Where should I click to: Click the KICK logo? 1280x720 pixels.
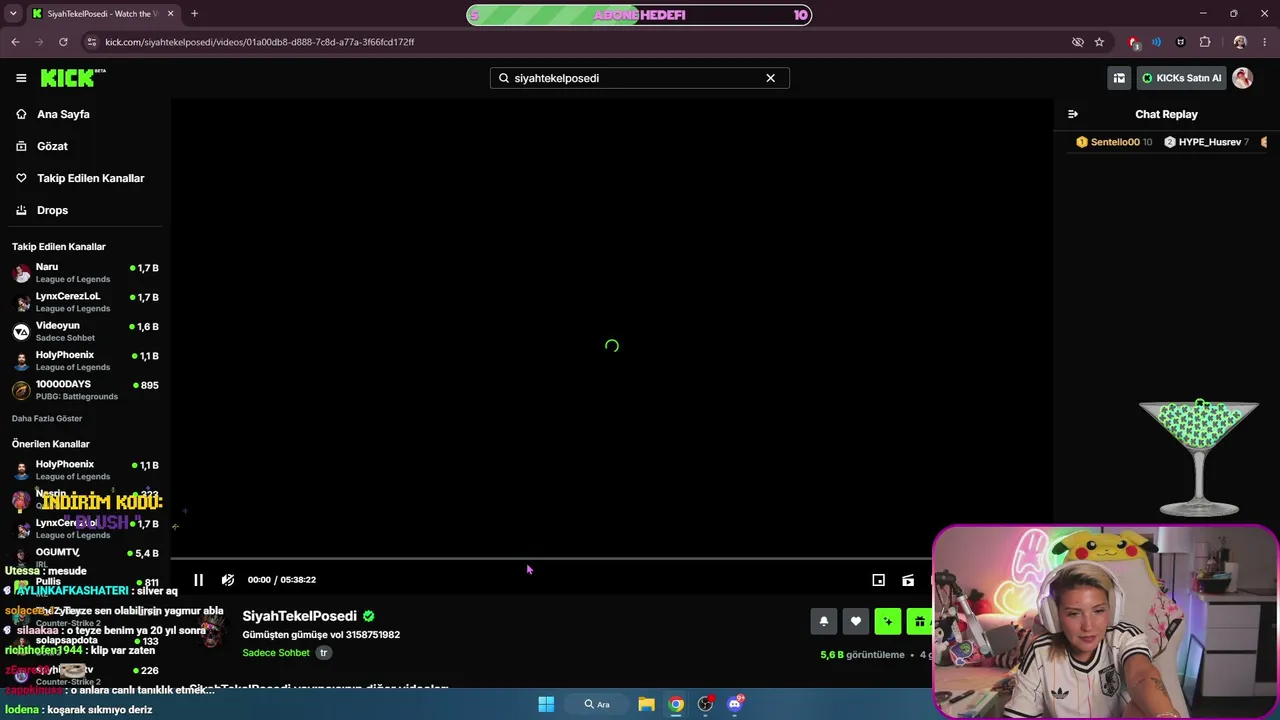click(72, 78)
